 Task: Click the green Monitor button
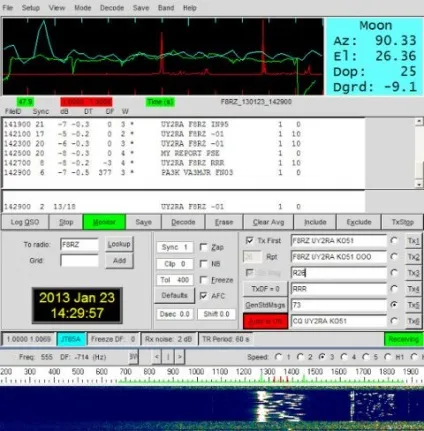point(104,222)
